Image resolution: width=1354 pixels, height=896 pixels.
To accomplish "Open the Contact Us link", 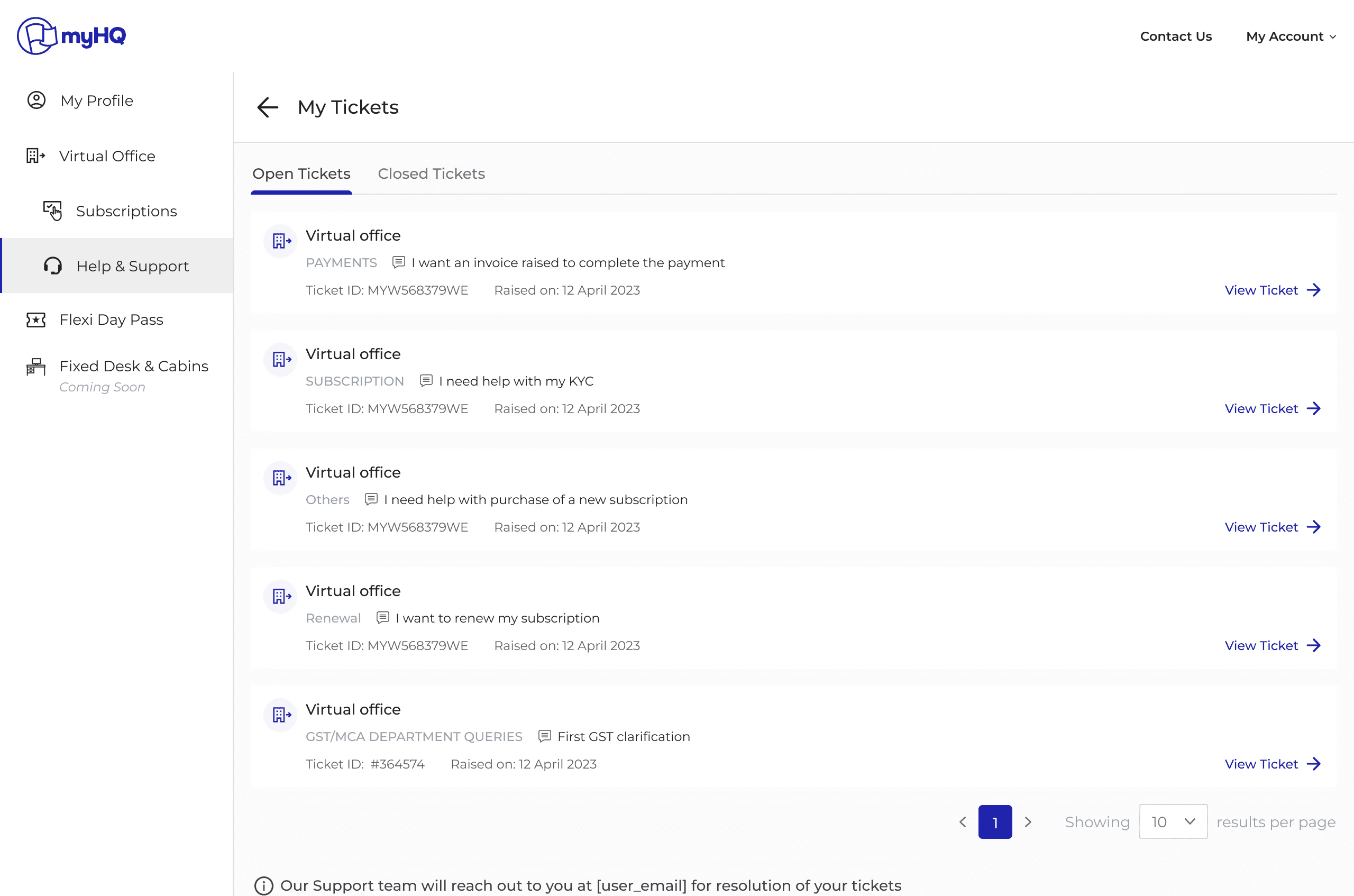I will pyautogui.click(x=1175, y=36).
